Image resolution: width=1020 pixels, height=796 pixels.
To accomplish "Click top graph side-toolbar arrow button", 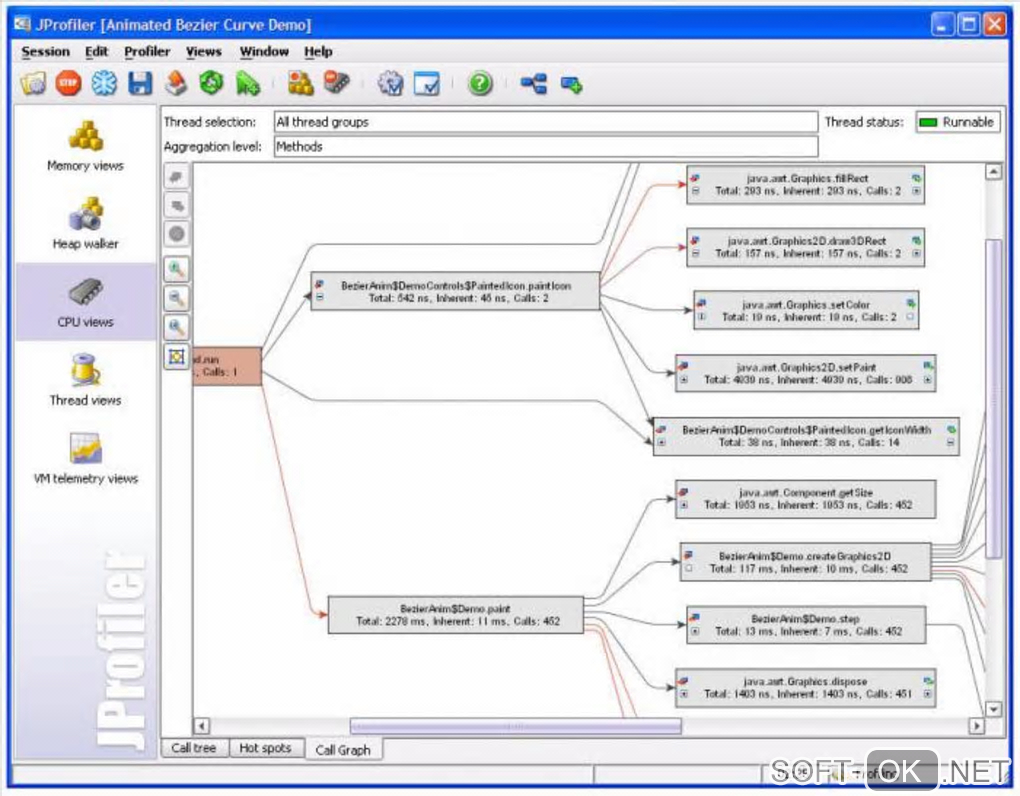I will click(x=176, y=177).
